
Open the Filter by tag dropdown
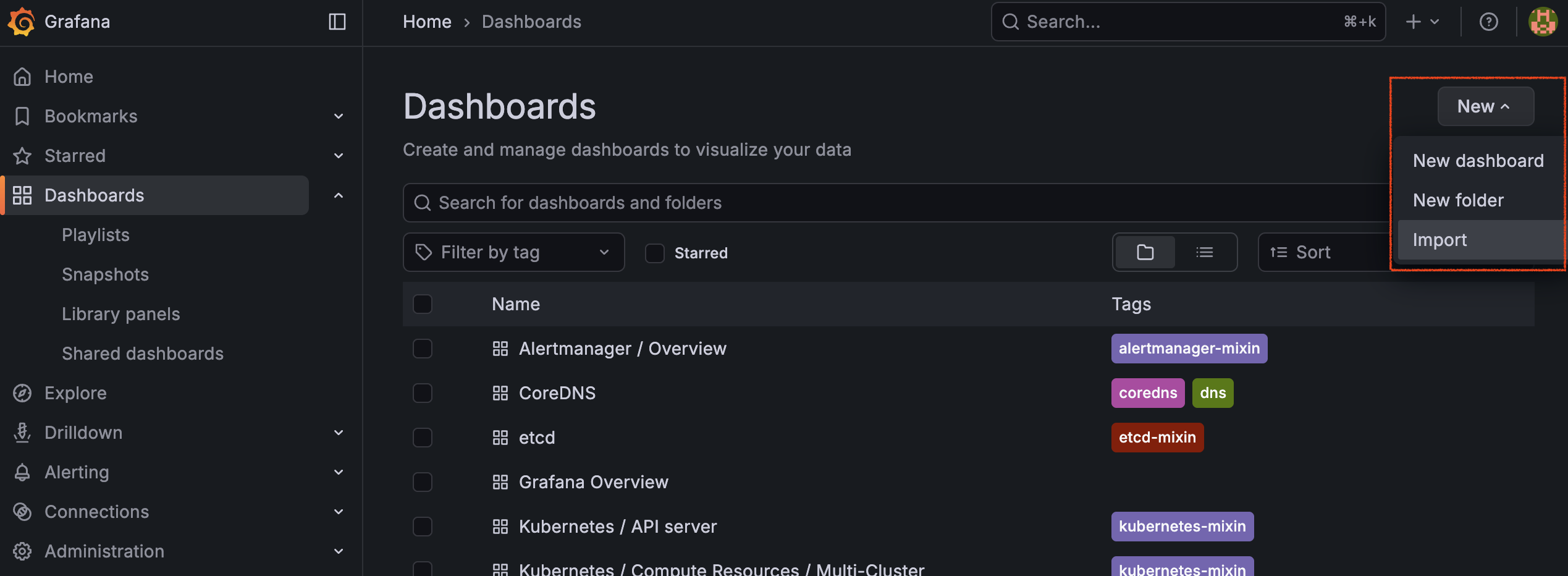tap(513, 252)
